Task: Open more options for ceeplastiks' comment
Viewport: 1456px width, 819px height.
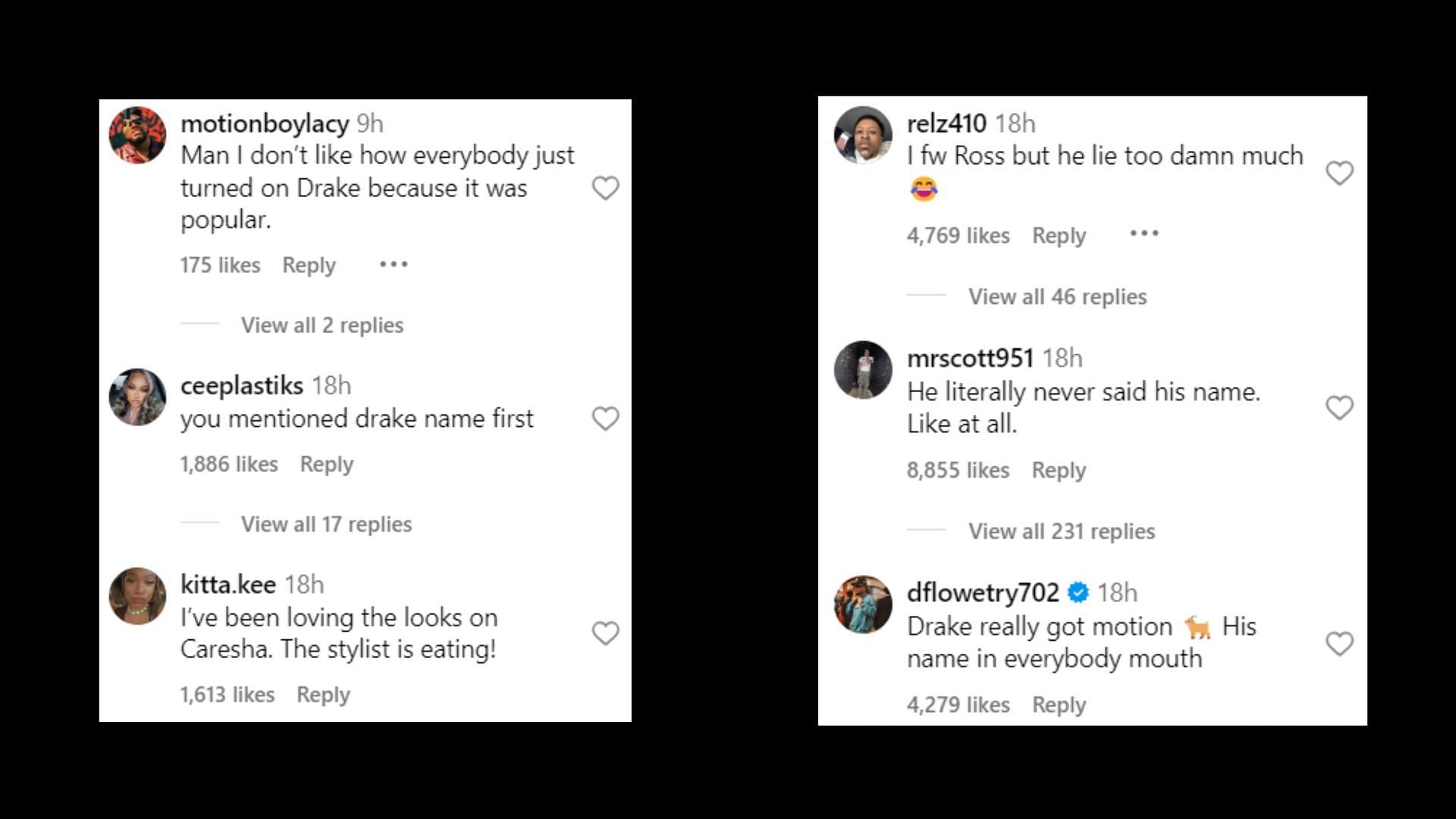Action: click(393, 463)
